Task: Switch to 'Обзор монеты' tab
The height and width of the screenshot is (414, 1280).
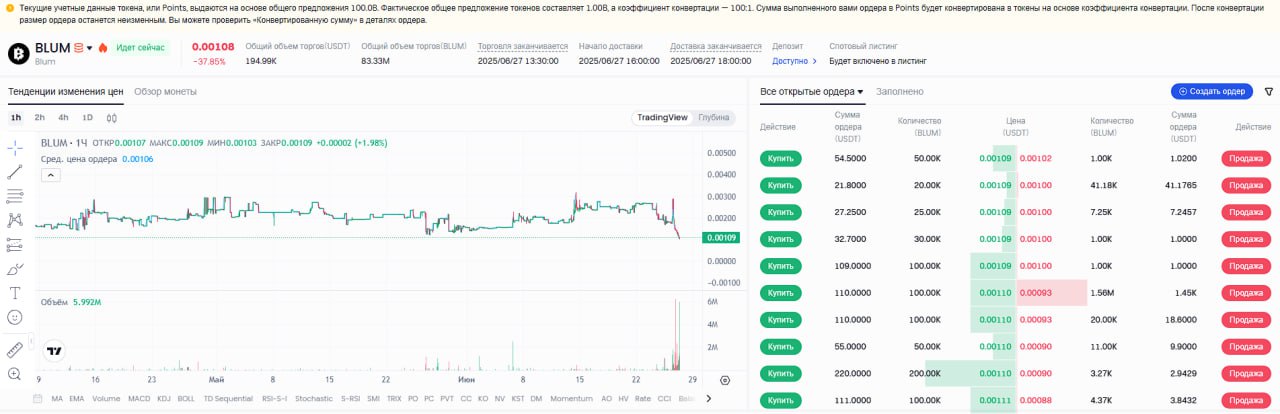Action: click(x=165, y=91)
